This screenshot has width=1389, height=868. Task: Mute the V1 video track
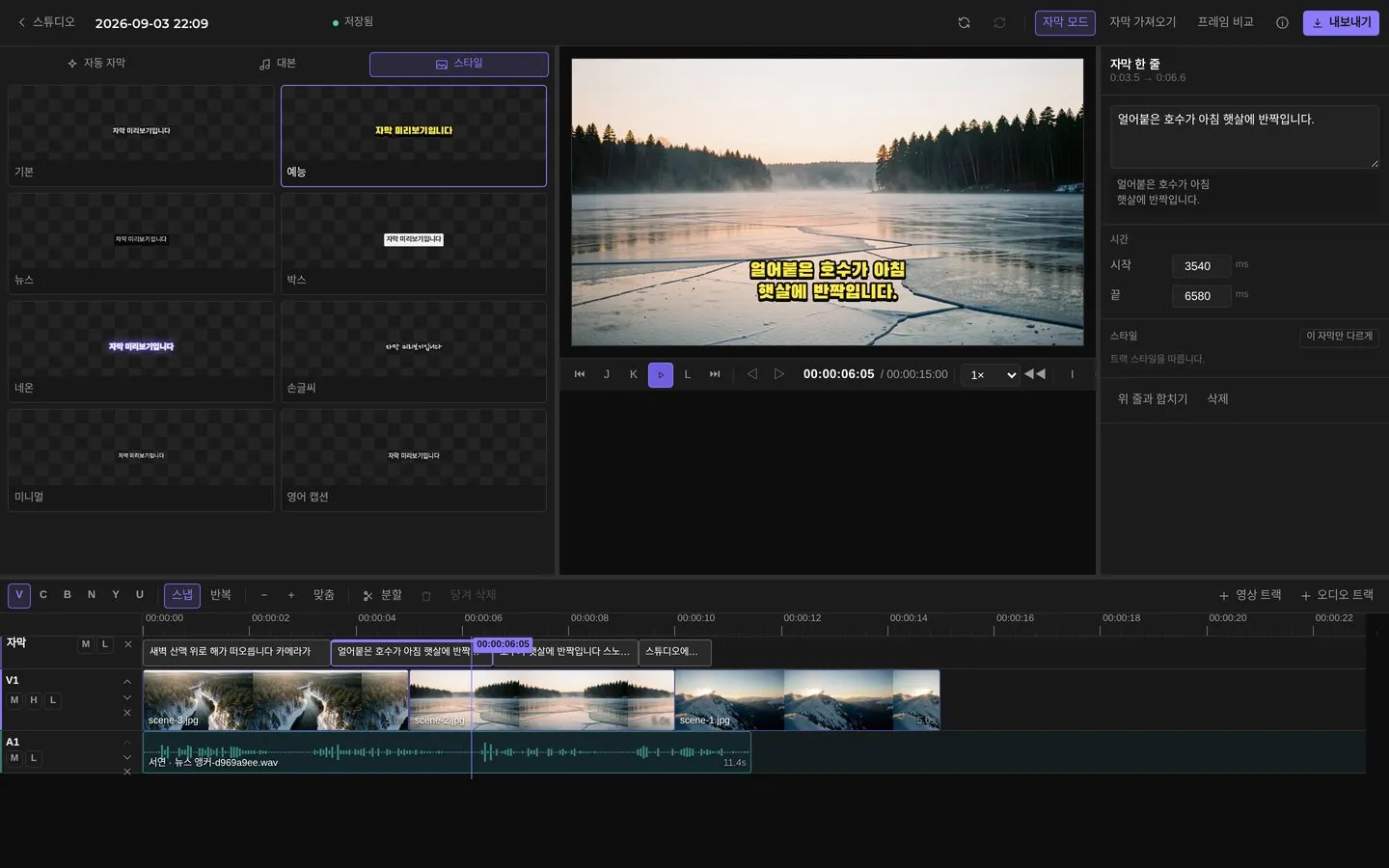click(14, 700)
